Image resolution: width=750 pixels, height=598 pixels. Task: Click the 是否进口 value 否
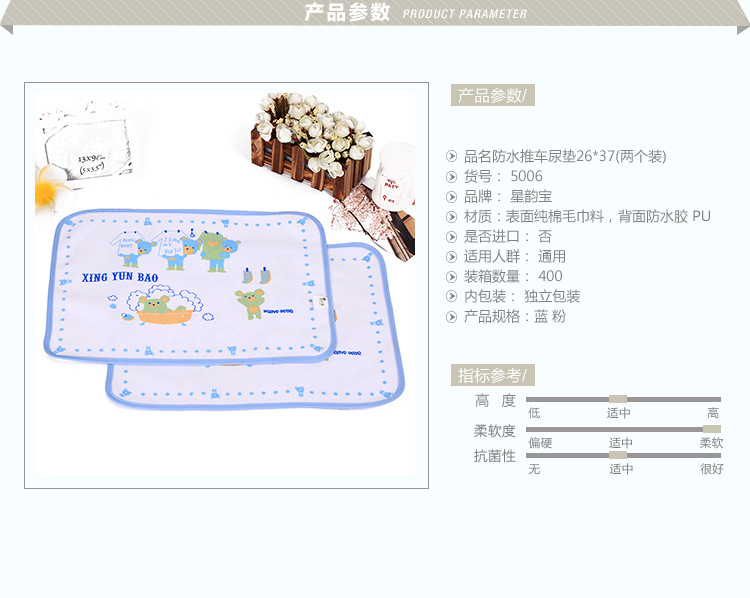(x=545, y=236)
